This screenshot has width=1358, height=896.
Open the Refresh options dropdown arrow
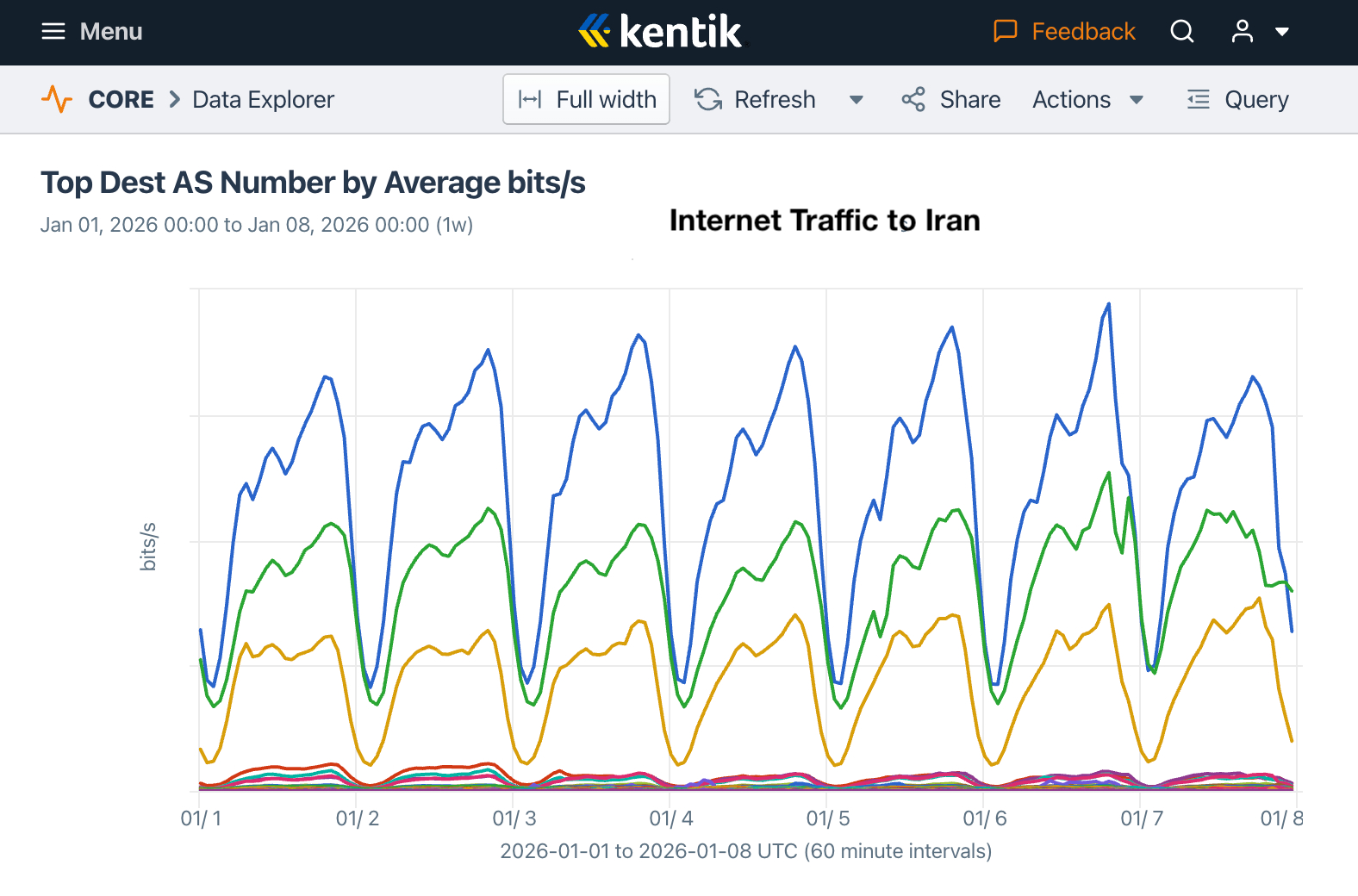coord(857,100)
